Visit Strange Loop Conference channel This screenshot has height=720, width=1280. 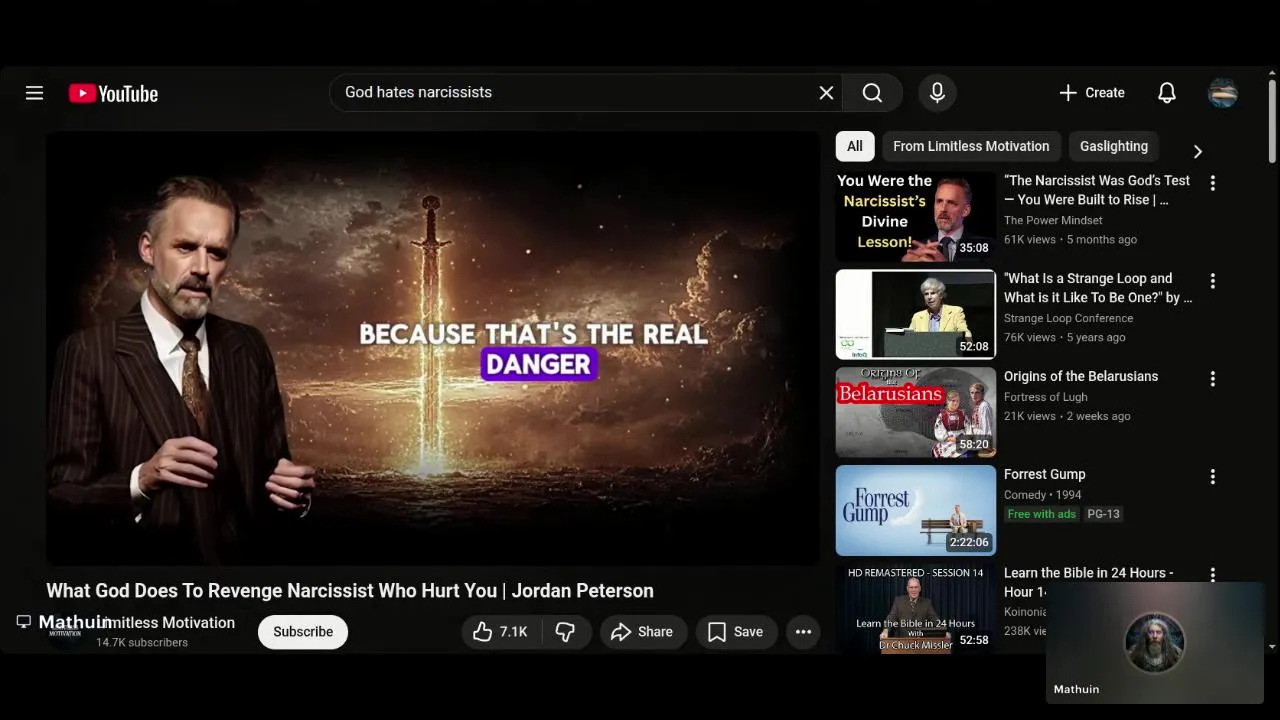click(1068, 318)
